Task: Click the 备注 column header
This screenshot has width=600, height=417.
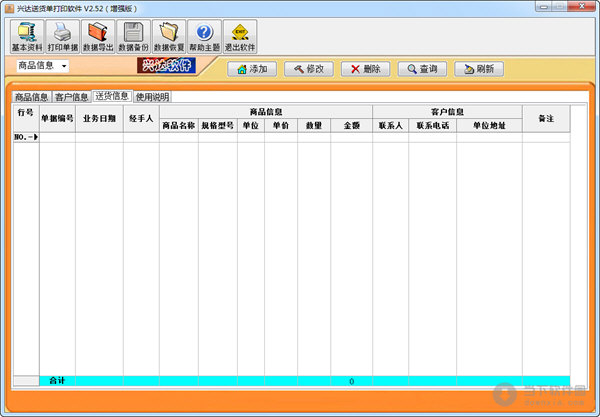Action: [546, 119]
